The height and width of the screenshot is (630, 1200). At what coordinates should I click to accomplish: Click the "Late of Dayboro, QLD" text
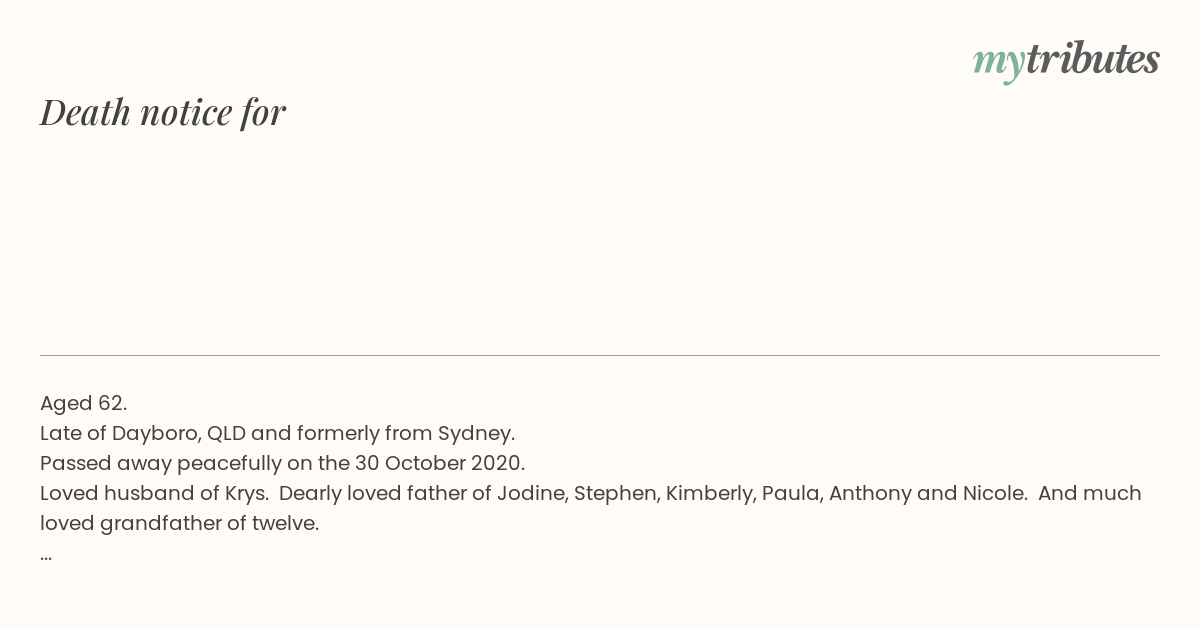tap(143, 433)
